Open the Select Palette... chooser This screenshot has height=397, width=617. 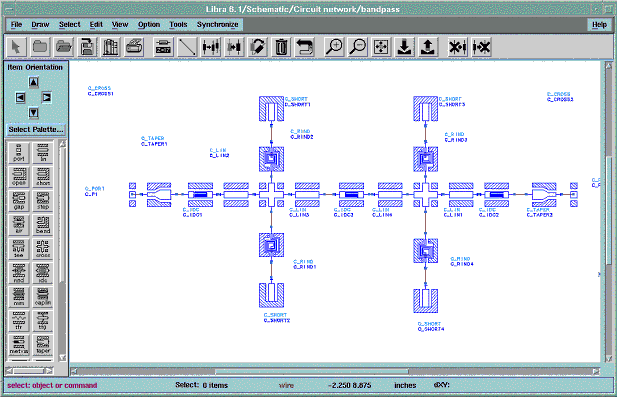(36, 129)
